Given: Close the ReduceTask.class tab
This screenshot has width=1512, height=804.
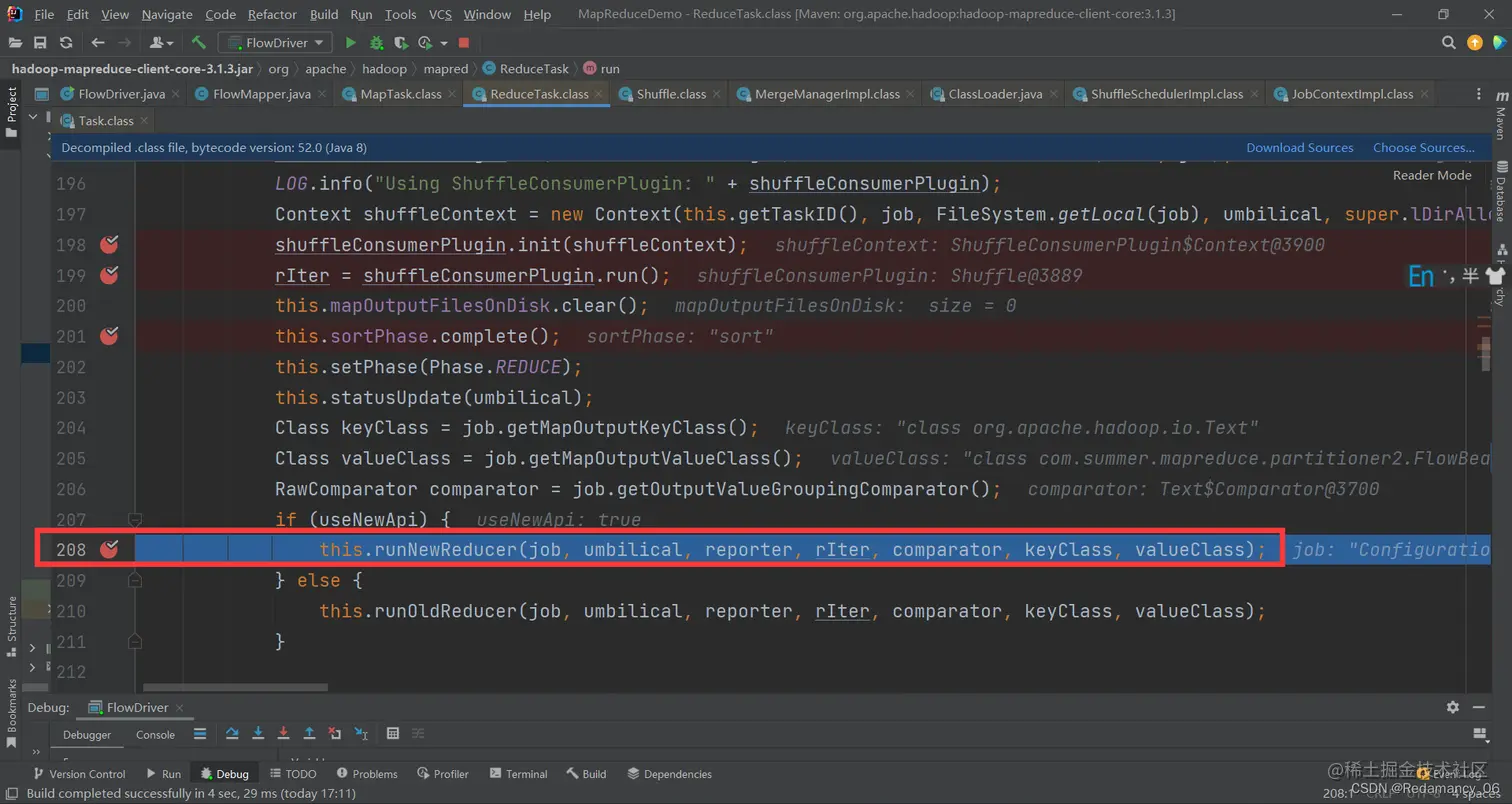Looking at the screenshot, I should (x=600, y=94).
